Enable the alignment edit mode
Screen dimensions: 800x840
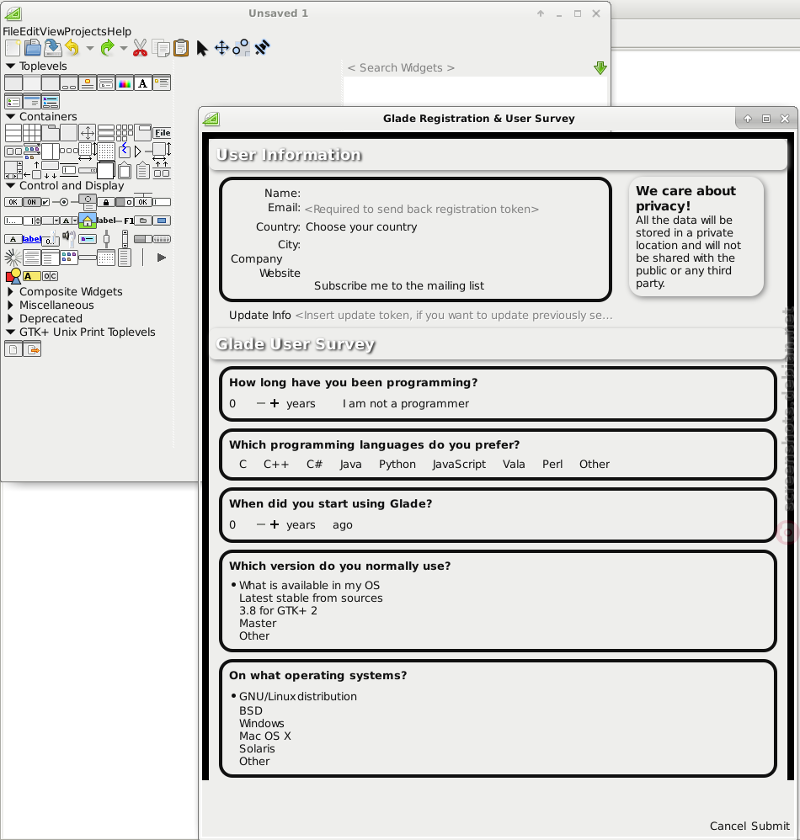pyautogui.click(x=261, y=48)
